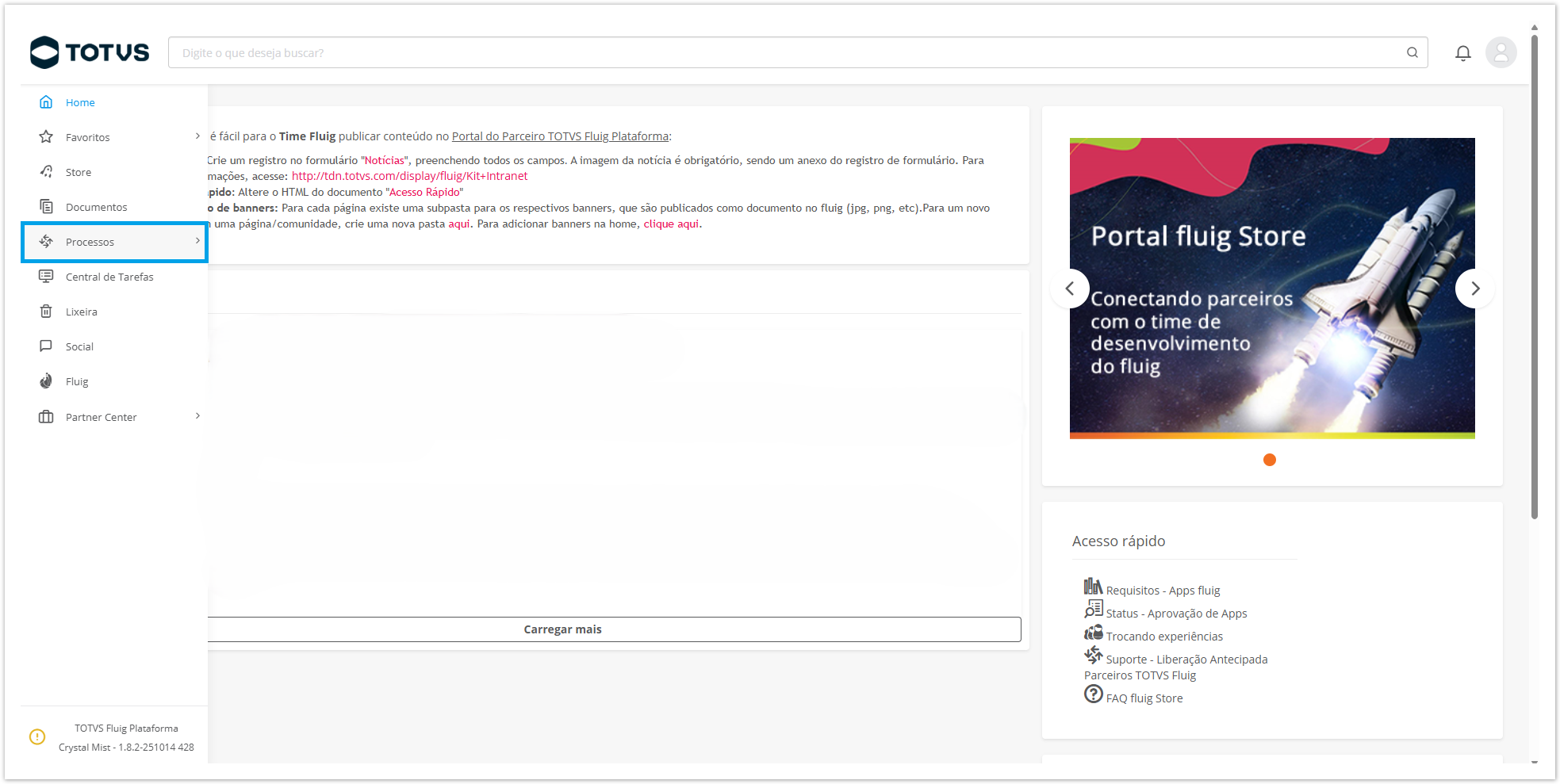Select the Social sidebar icon
The height and width of the screenshot is (784, 1560).
click(47, 346)
